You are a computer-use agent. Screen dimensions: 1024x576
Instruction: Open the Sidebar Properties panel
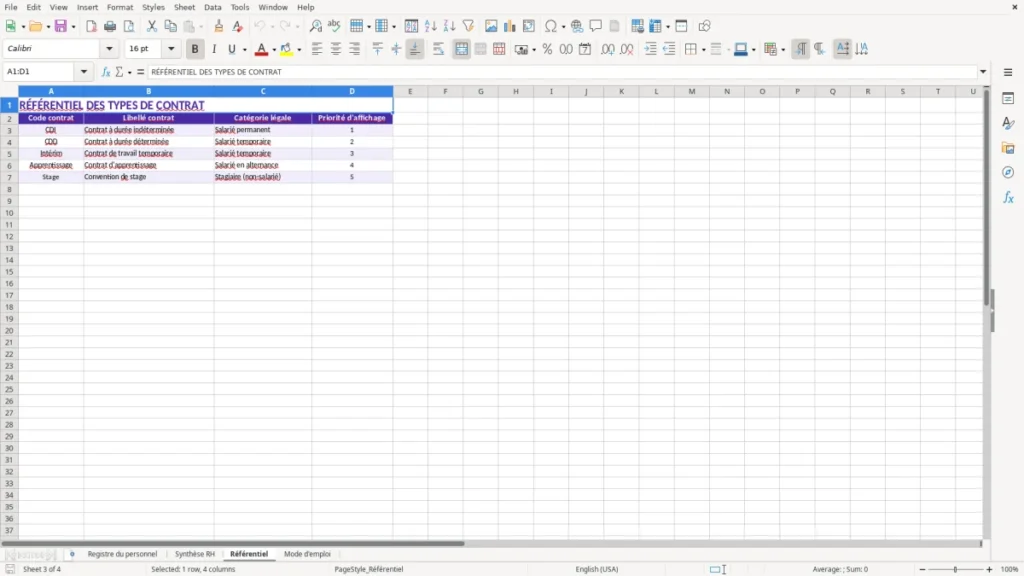(1008, 99)
